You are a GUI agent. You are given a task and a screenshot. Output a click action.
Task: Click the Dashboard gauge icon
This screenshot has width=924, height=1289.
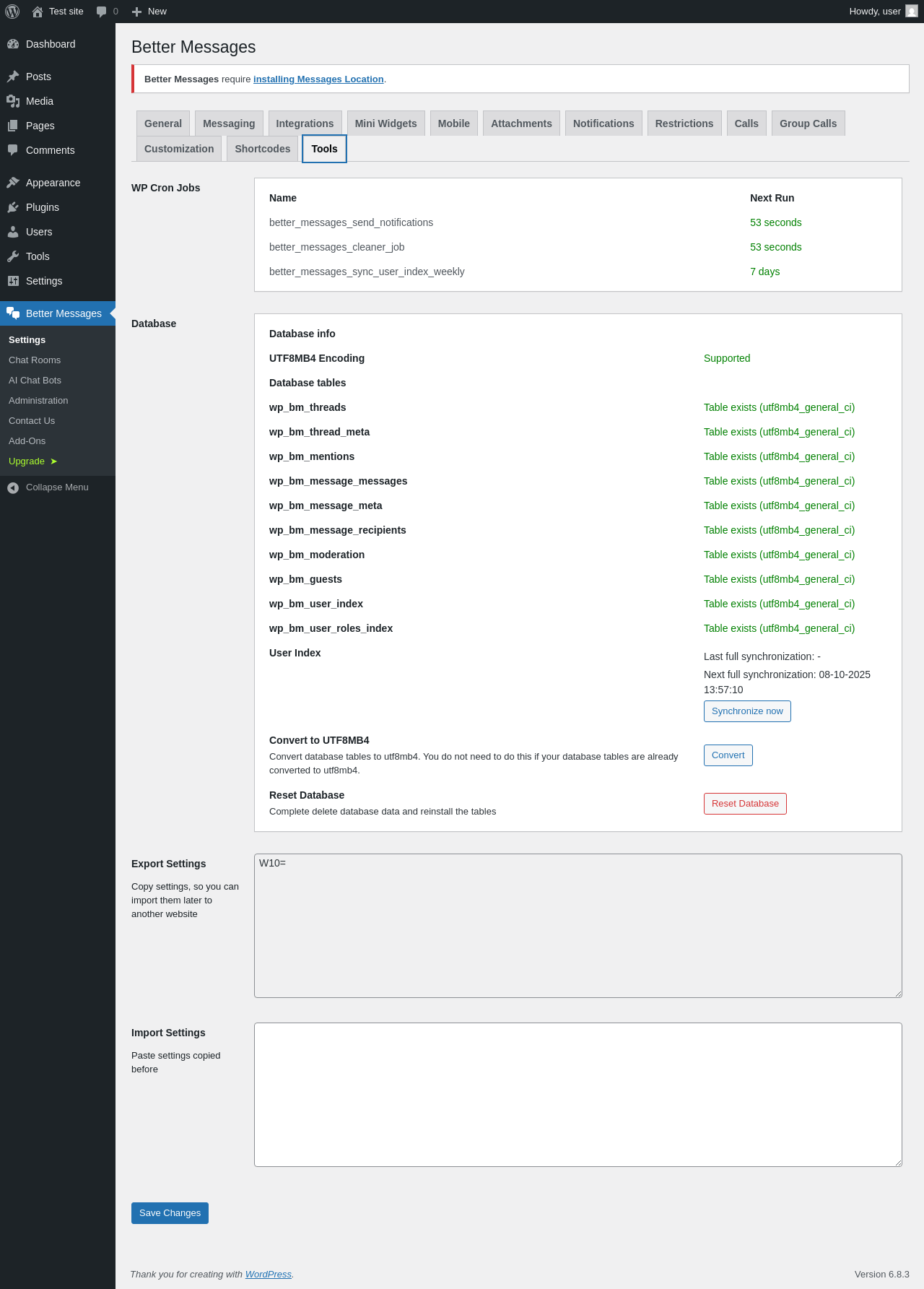coord(13,44)
